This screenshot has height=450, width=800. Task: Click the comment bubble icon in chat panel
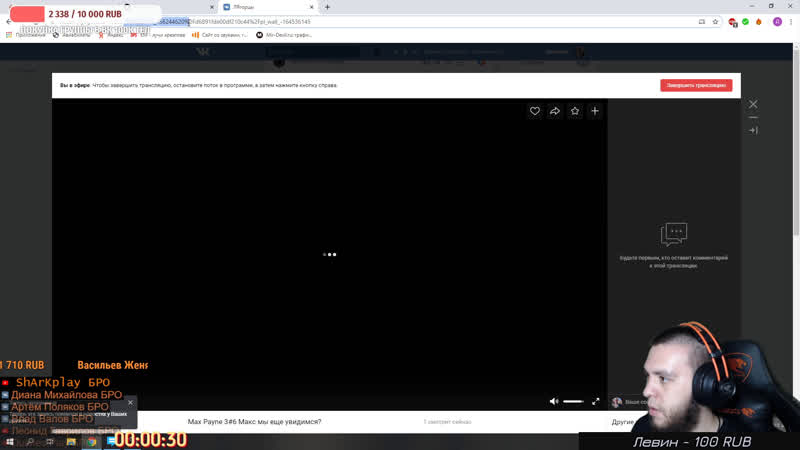click(x=674, y=234)
